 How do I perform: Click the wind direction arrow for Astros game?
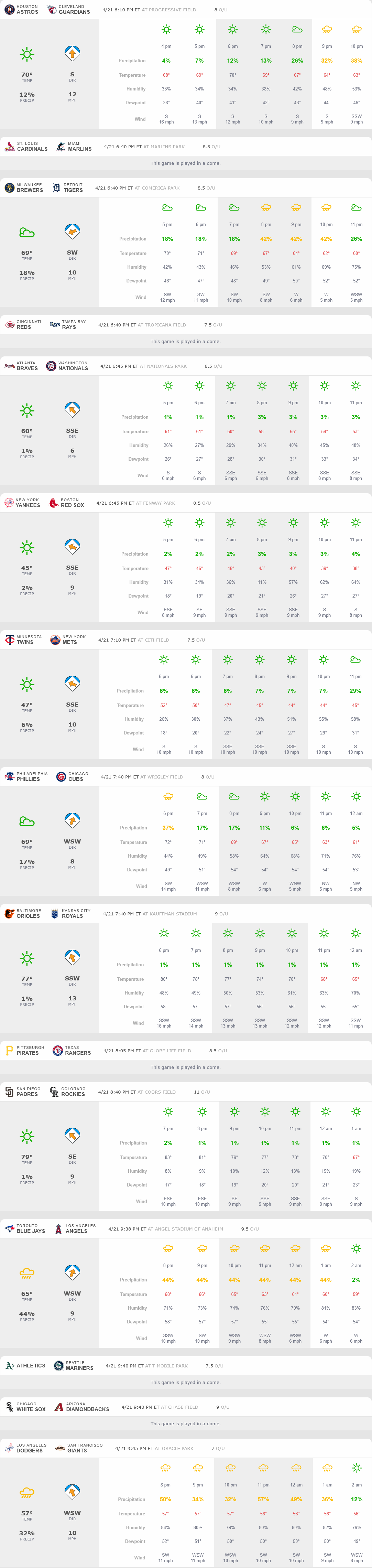click(x=72, y=54)
